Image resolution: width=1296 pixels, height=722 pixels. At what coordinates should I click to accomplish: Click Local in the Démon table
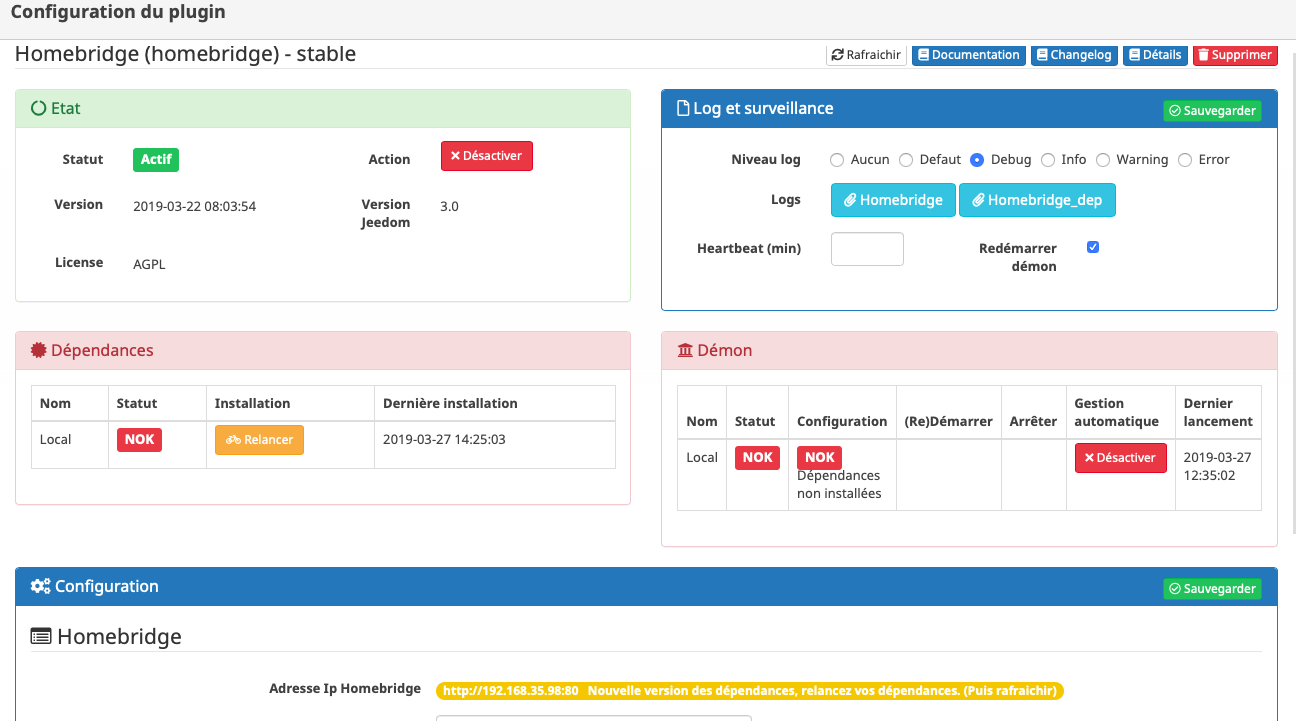702,457
